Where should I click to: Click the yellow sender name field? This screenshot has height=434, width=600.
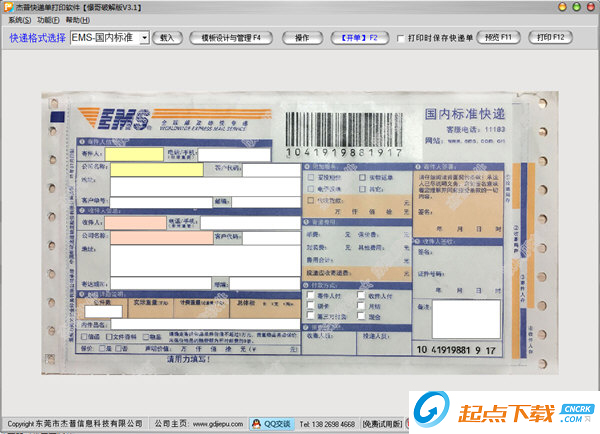134,154
